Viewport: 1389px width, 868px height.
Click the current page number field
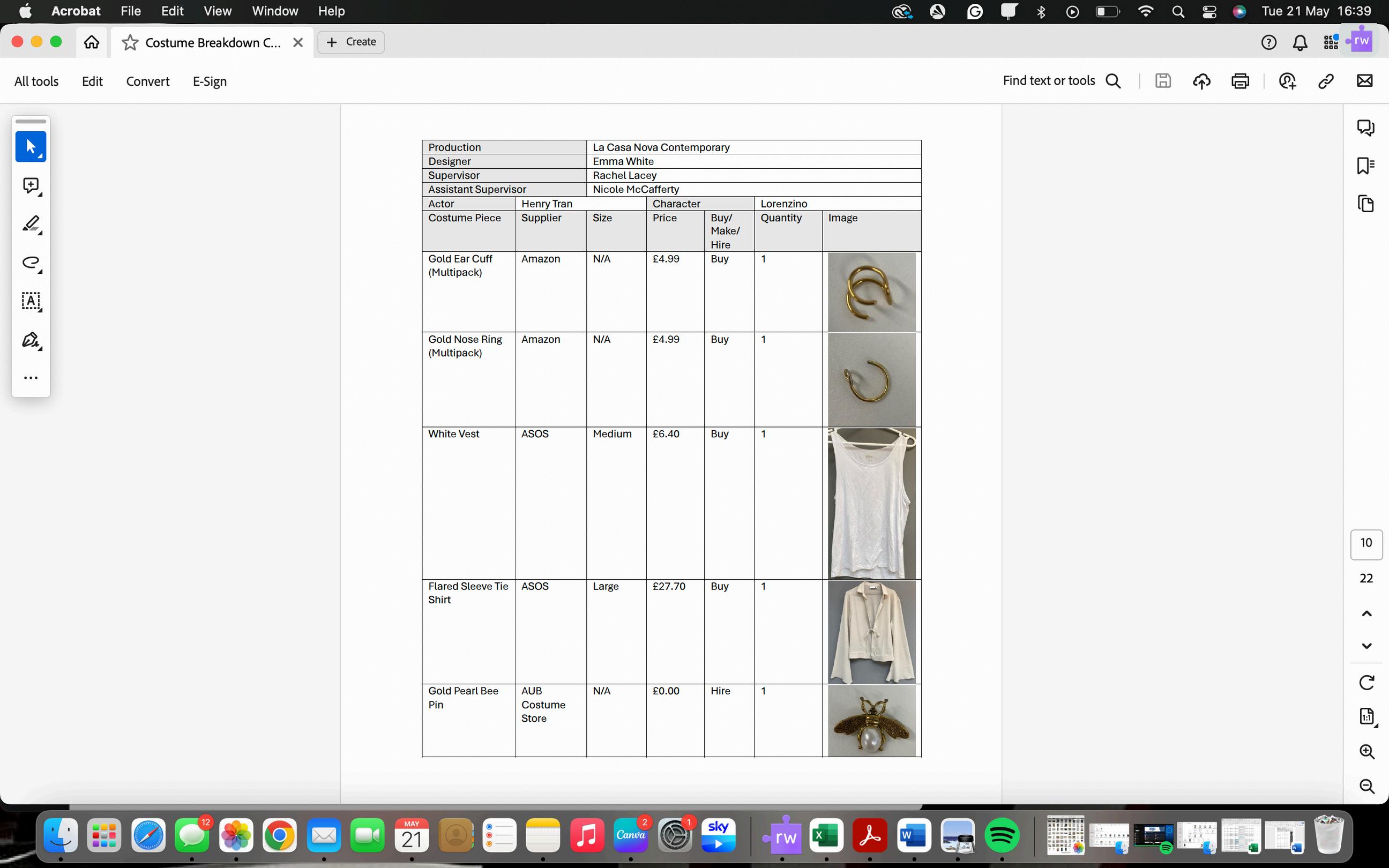(x=1366, y=543)
